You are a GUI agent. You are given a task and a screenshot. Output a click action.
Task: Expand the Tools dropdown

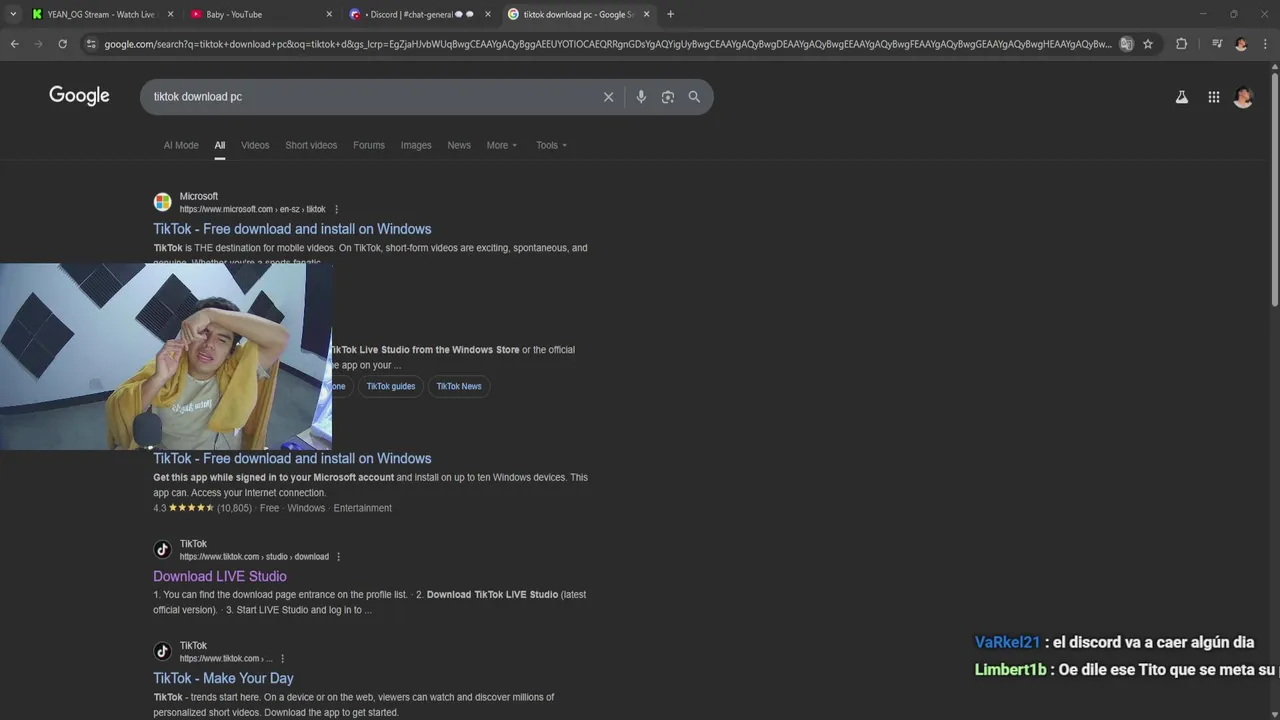pos(551,145)
